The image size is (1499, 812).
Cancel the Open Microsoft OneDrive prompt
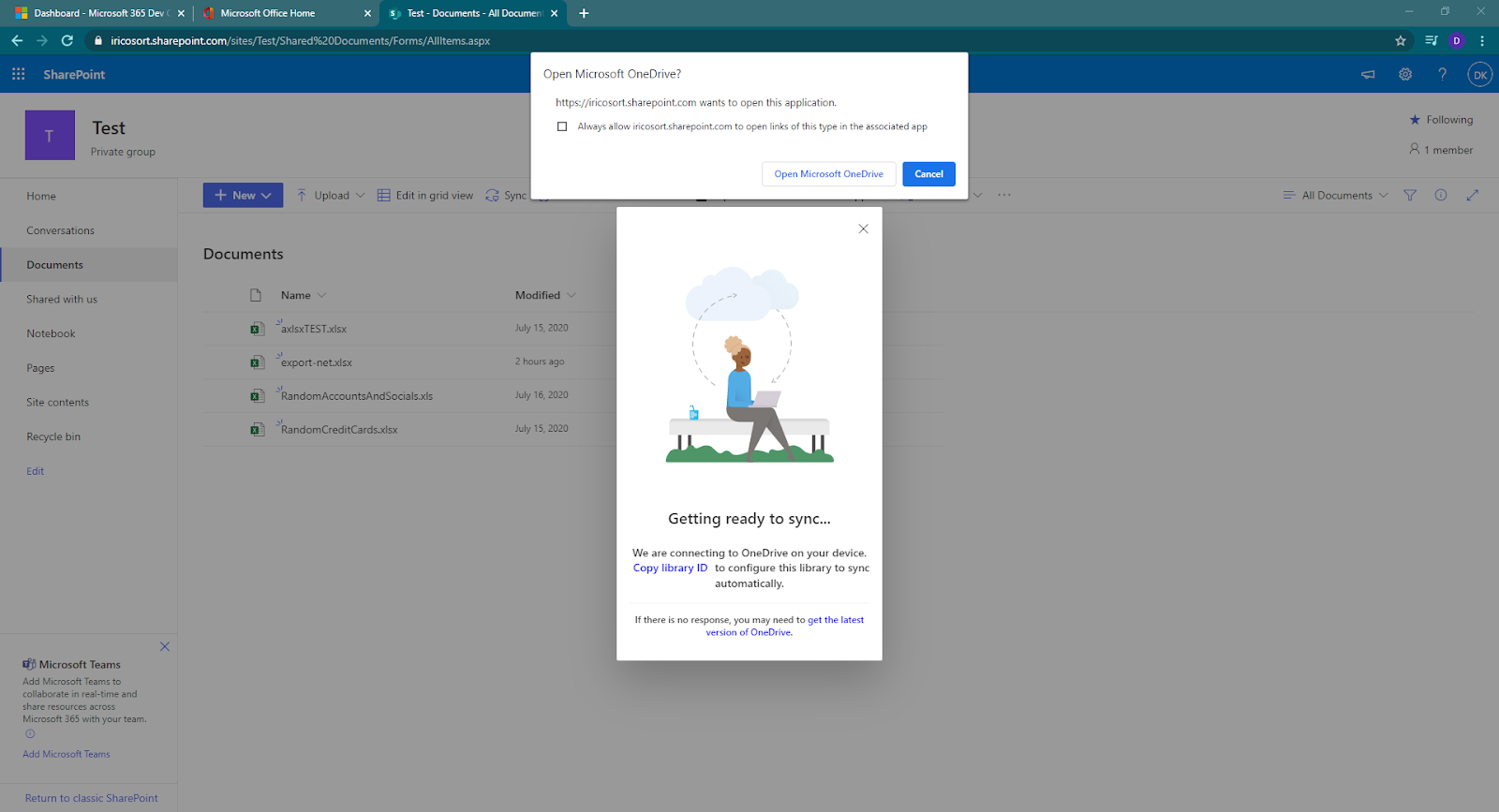(x=928, y=174)
